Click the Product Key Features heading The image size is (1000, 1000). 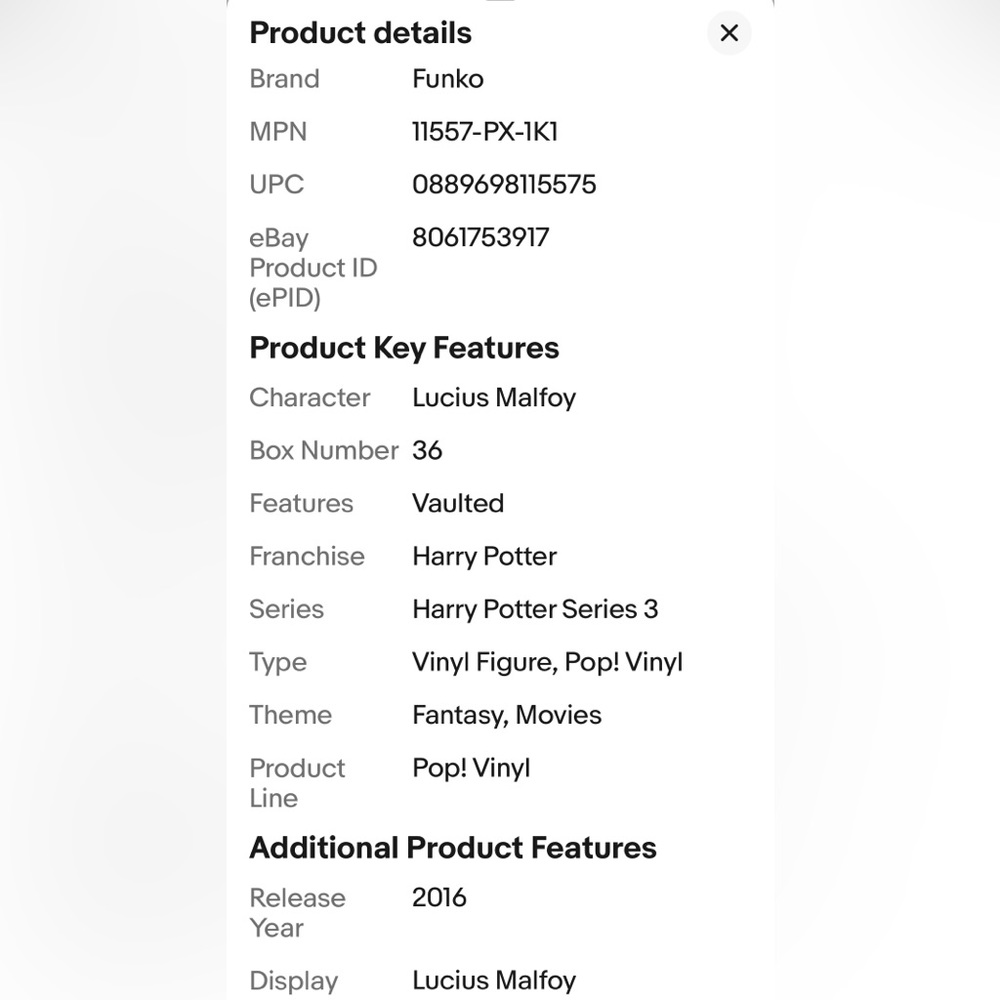click(404, 348)
